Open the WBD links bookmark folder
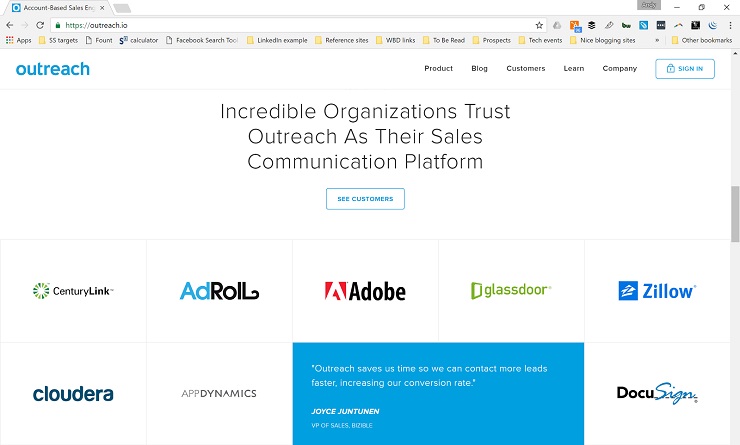This screenshot has height=445, width=740. point(395,40)
